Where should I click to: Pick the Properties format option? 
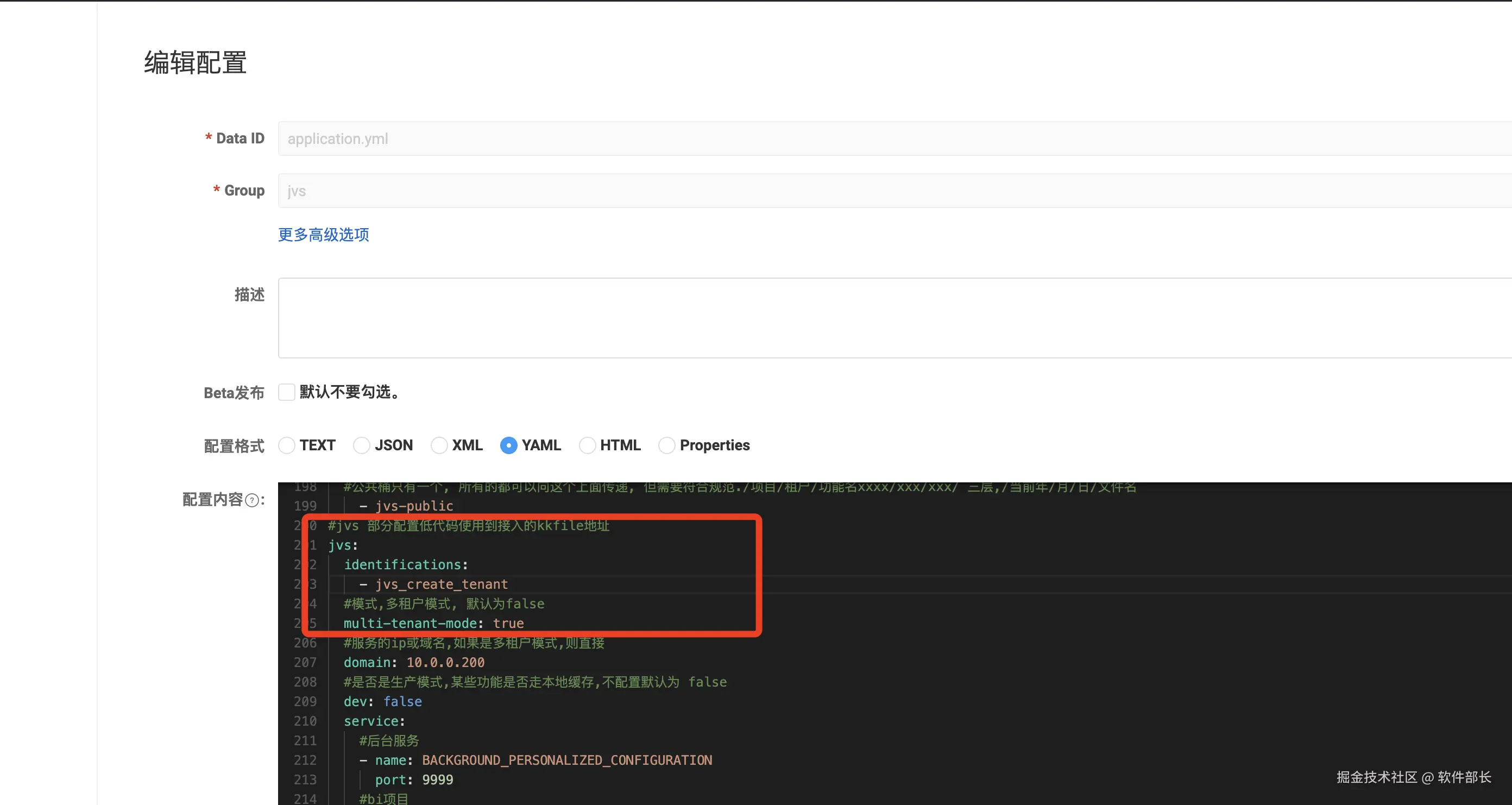tap(666, 445)
